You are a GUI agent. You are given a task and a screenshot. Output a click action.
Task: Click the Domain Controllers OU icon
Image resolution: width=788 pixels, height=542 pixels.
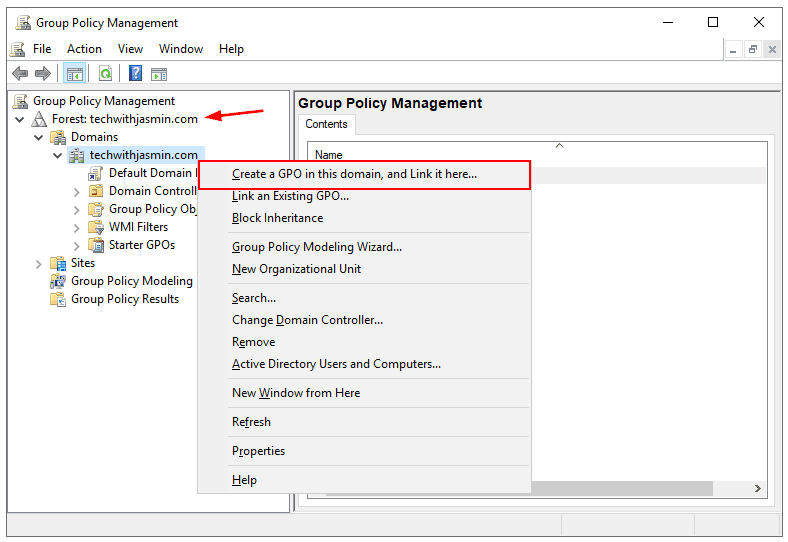coord(95,191)
